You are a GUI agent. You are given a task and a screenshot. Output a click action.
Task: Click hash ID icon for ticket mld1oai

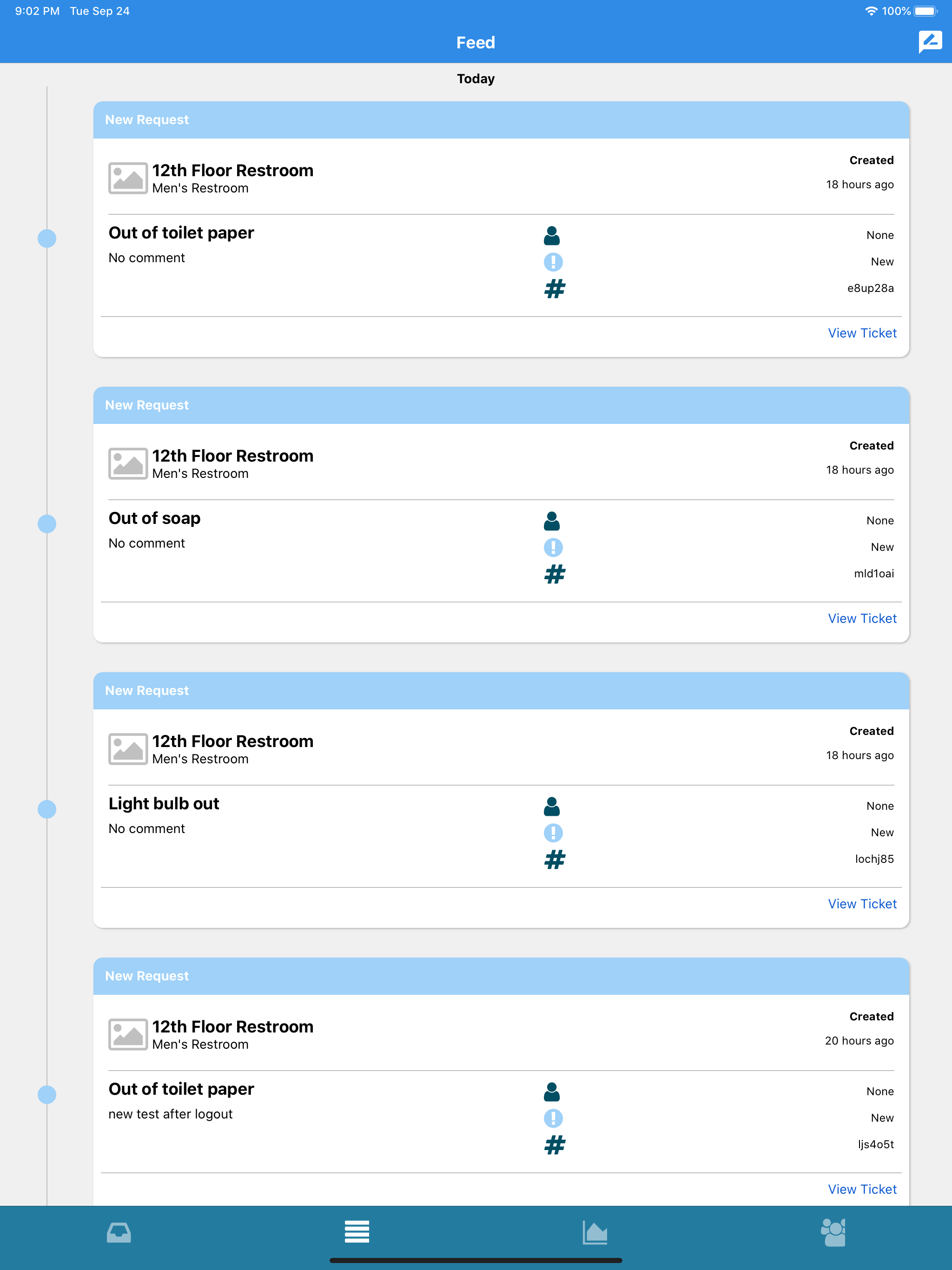point(555,574)
